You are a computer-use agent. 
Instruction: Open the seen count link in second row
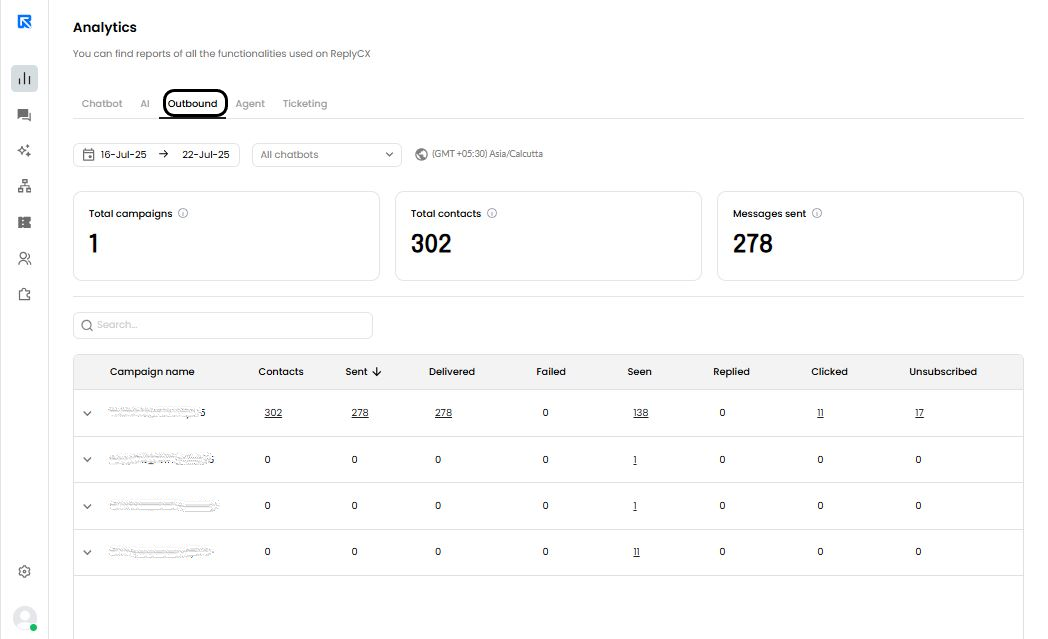(x=635, y=460)
